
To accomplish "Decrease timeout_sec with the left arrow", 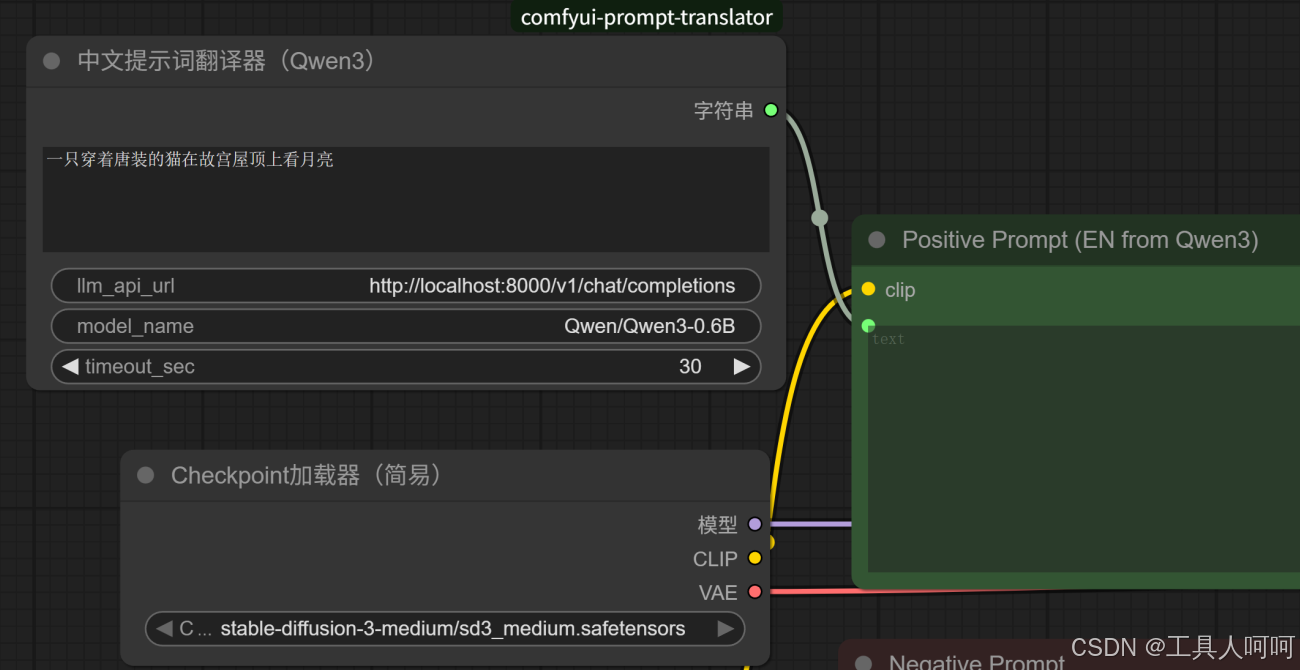I will pos(70,367).
